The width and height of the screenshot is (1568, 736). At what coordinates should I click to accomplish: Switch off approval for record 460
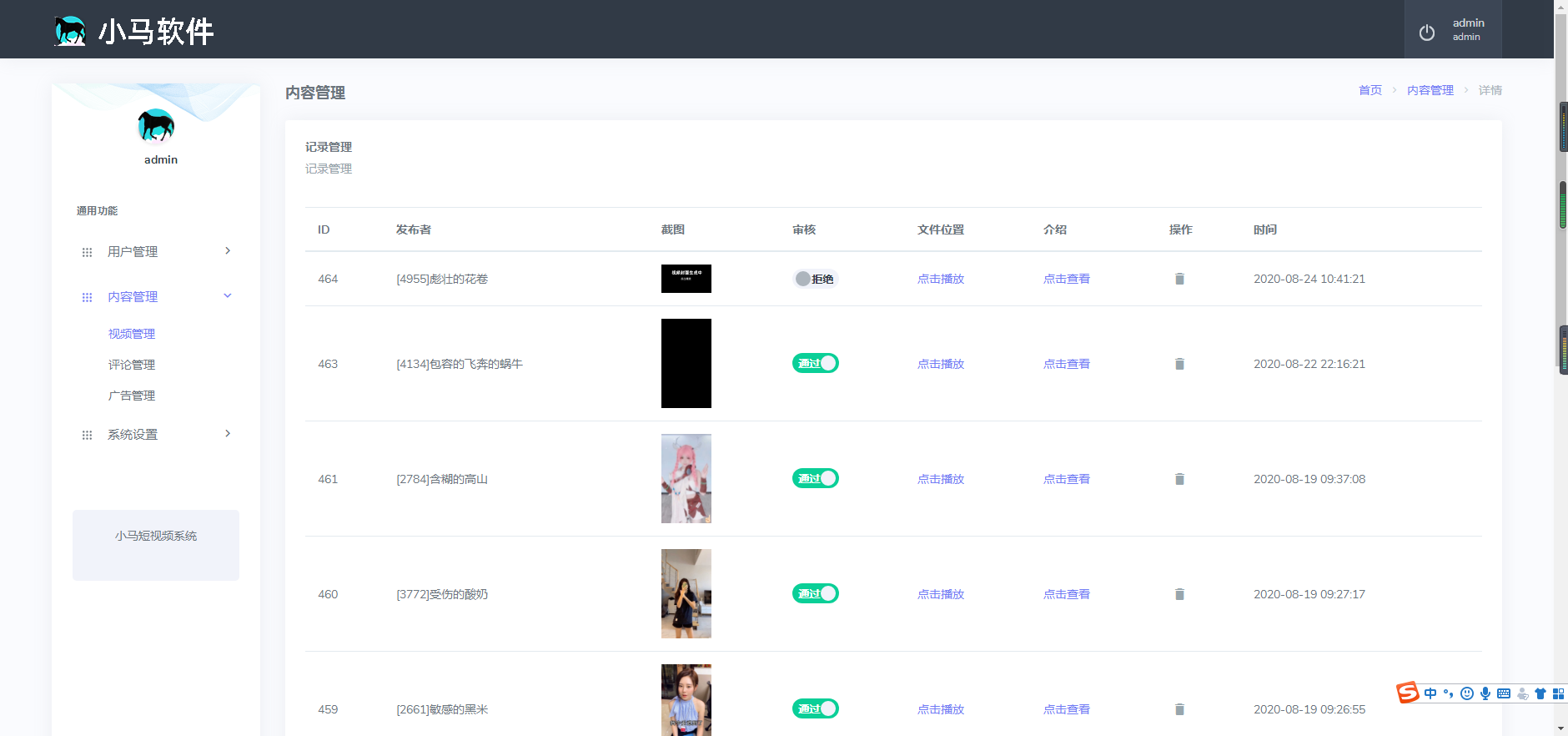click(x=815, y=594)
